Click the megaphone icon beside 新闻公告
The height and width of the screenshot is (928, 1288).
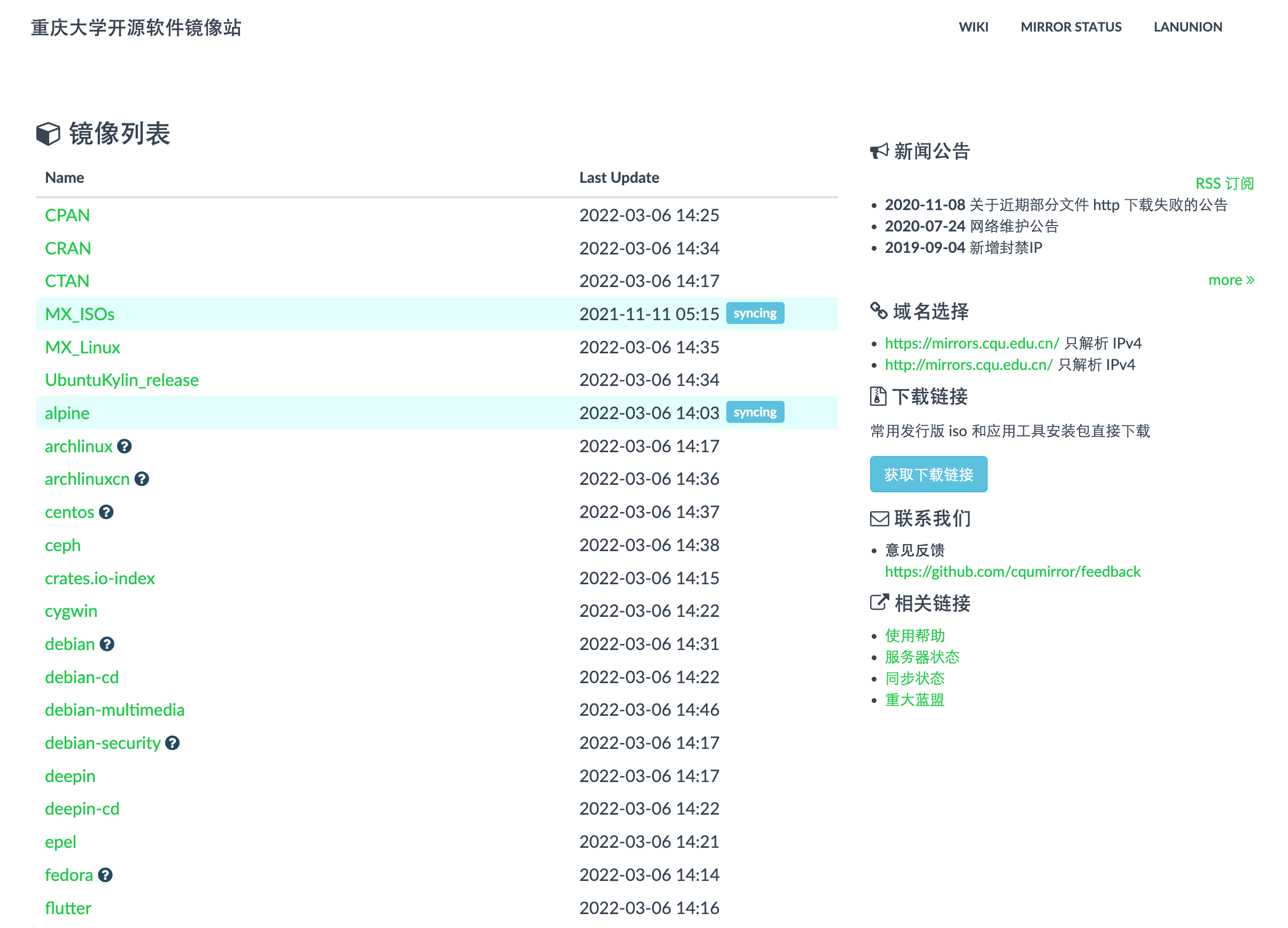[879, 151]
